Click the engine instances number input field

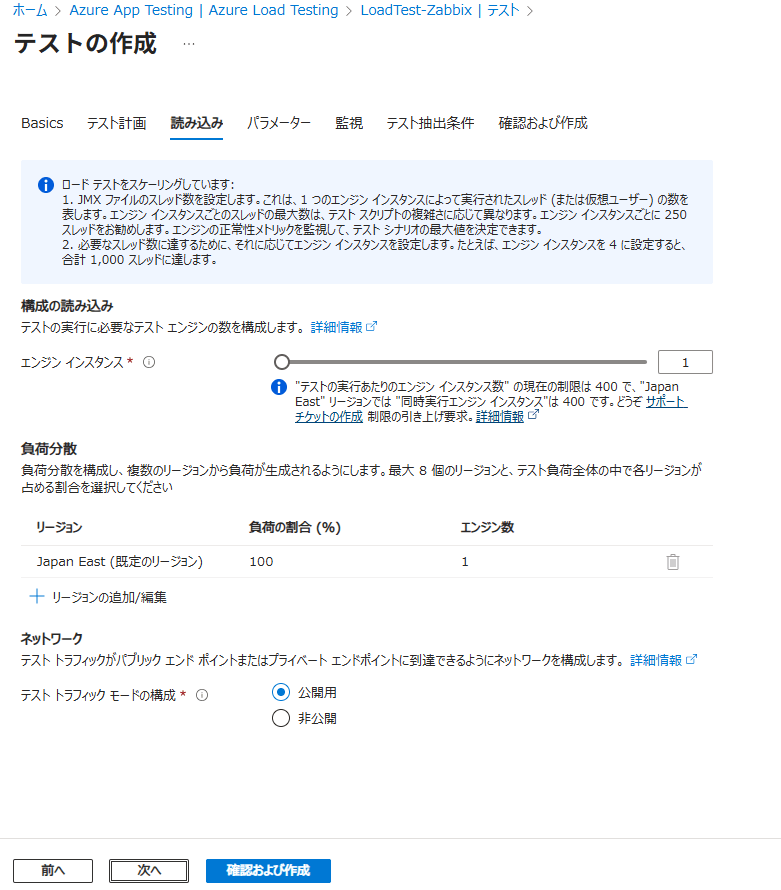click(685, 362)
